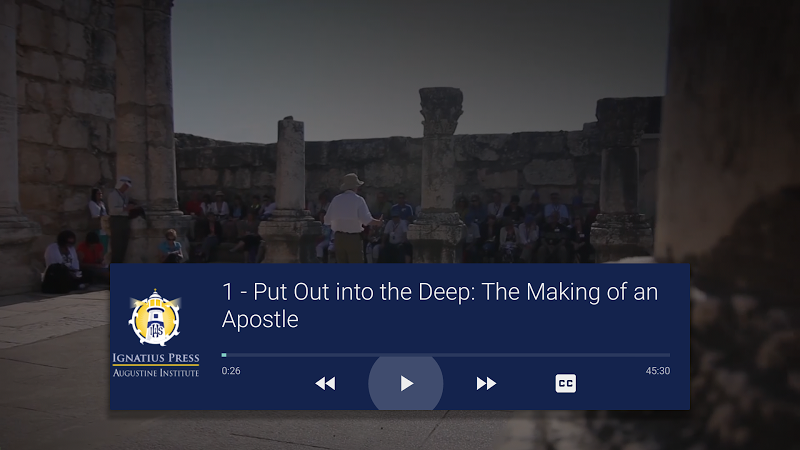Rewind the video with double-left arrows
This screenshot has width=800, height=450.
[x=325, y=384]
